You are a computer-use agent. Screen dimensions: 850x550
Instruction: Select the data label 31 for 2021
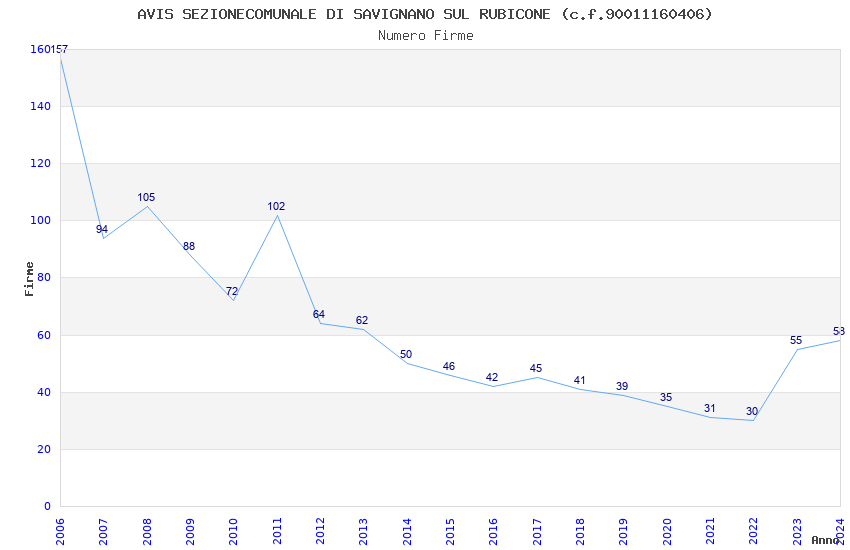[710, 409]
